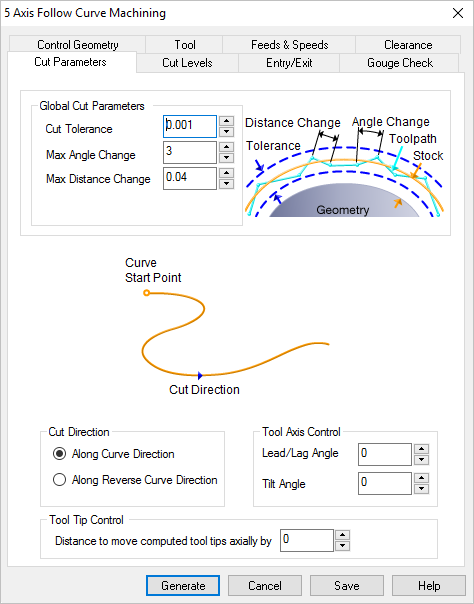Close the 5 Axis Follow Curve dialog
Image resolution: width=474 pixels, height=604 pixels.
coord(458,13)
